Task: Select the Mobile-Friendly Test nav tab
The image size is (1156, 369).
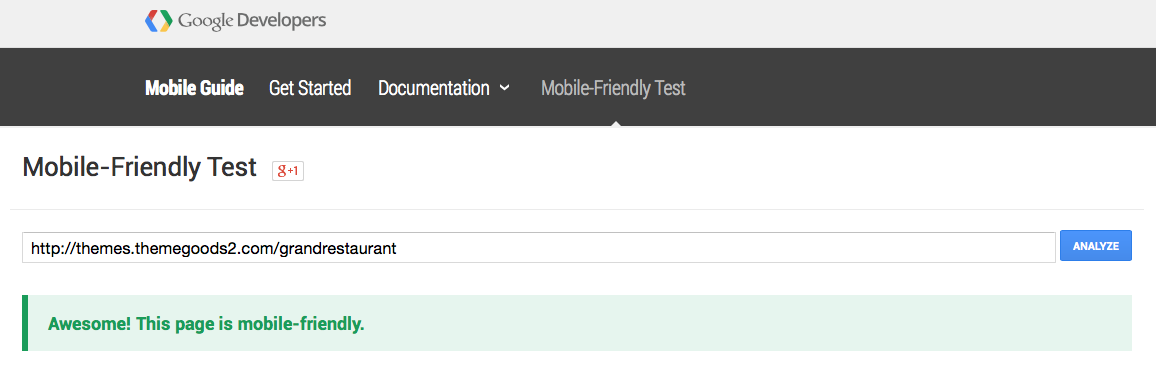Action: pos(613,88)
